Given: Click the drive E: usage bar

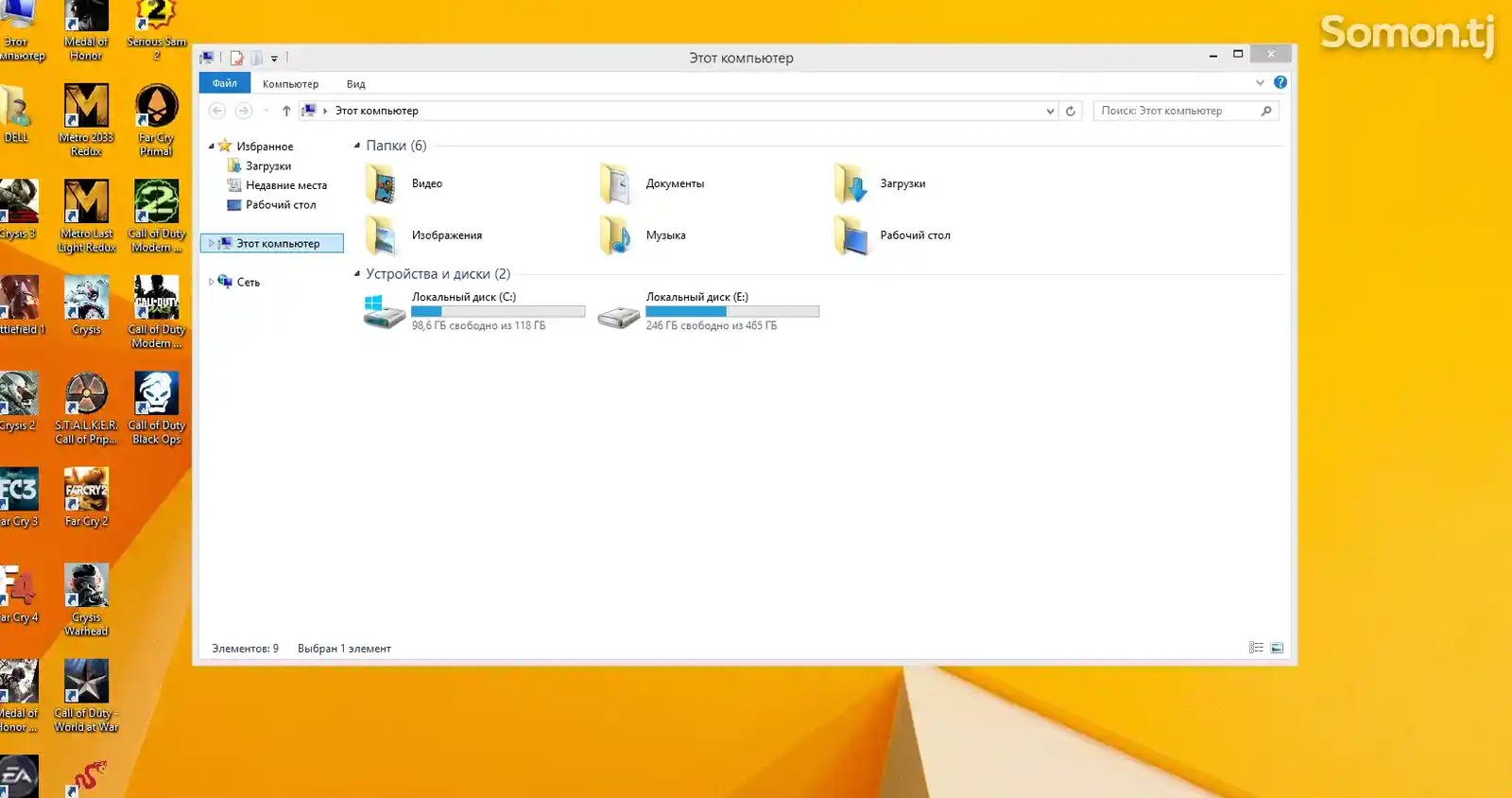Looking at the screenshot, I should pos(732,311).
